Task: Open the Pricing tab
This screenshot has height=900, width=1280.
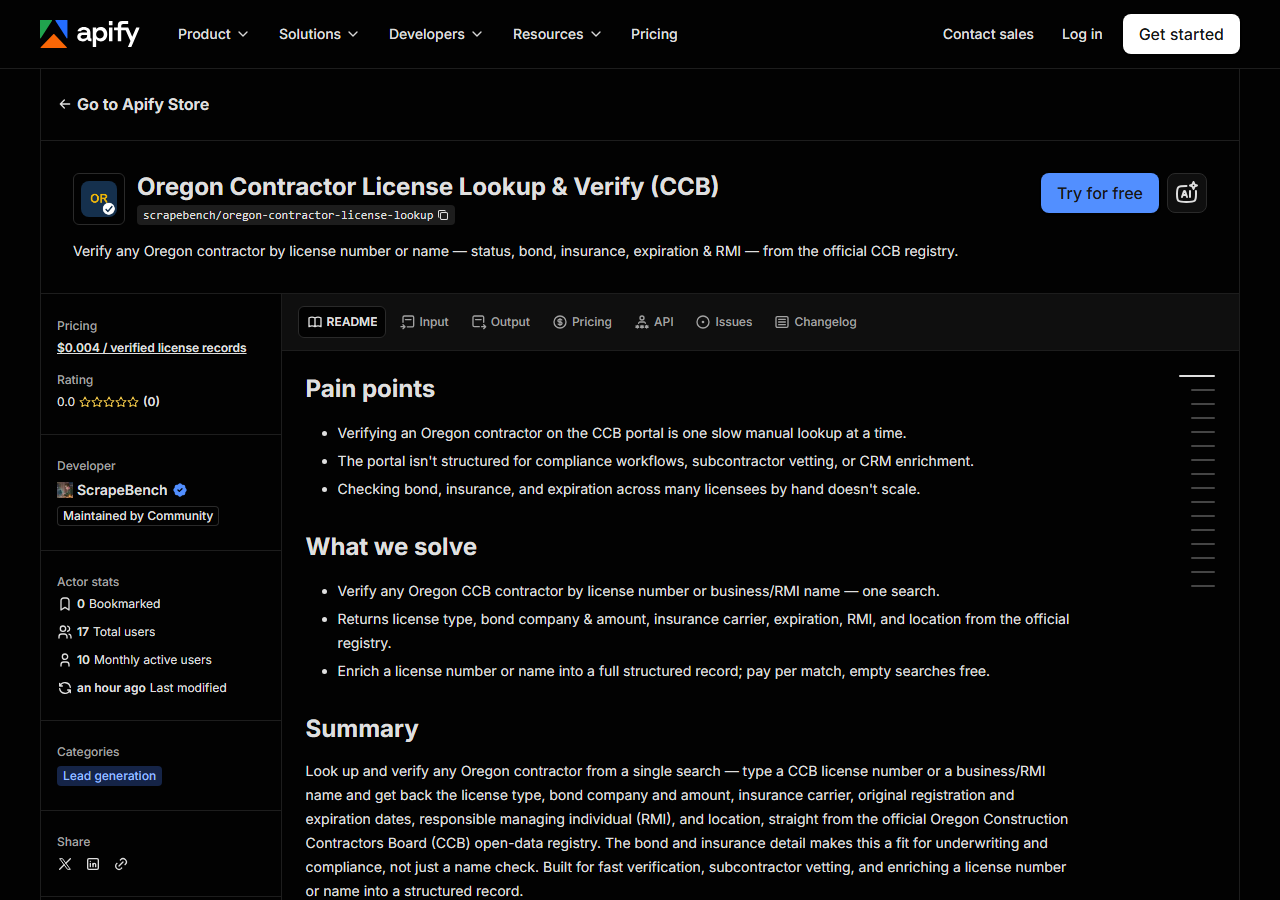Action: [x=582, y=322]
